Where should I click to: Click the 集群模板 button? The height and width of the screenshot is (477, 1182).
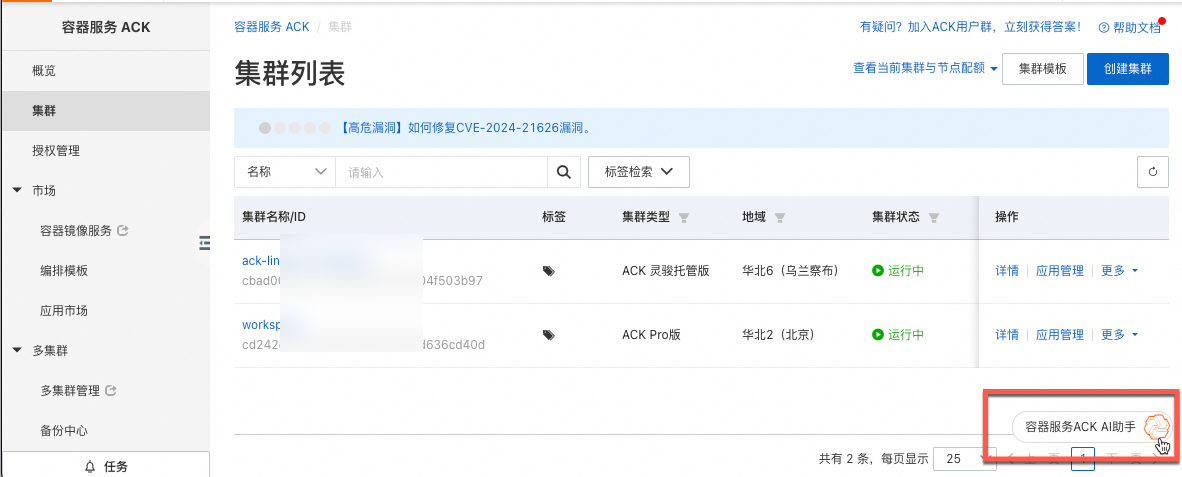pyautogui.click(x=1043, y=69)
